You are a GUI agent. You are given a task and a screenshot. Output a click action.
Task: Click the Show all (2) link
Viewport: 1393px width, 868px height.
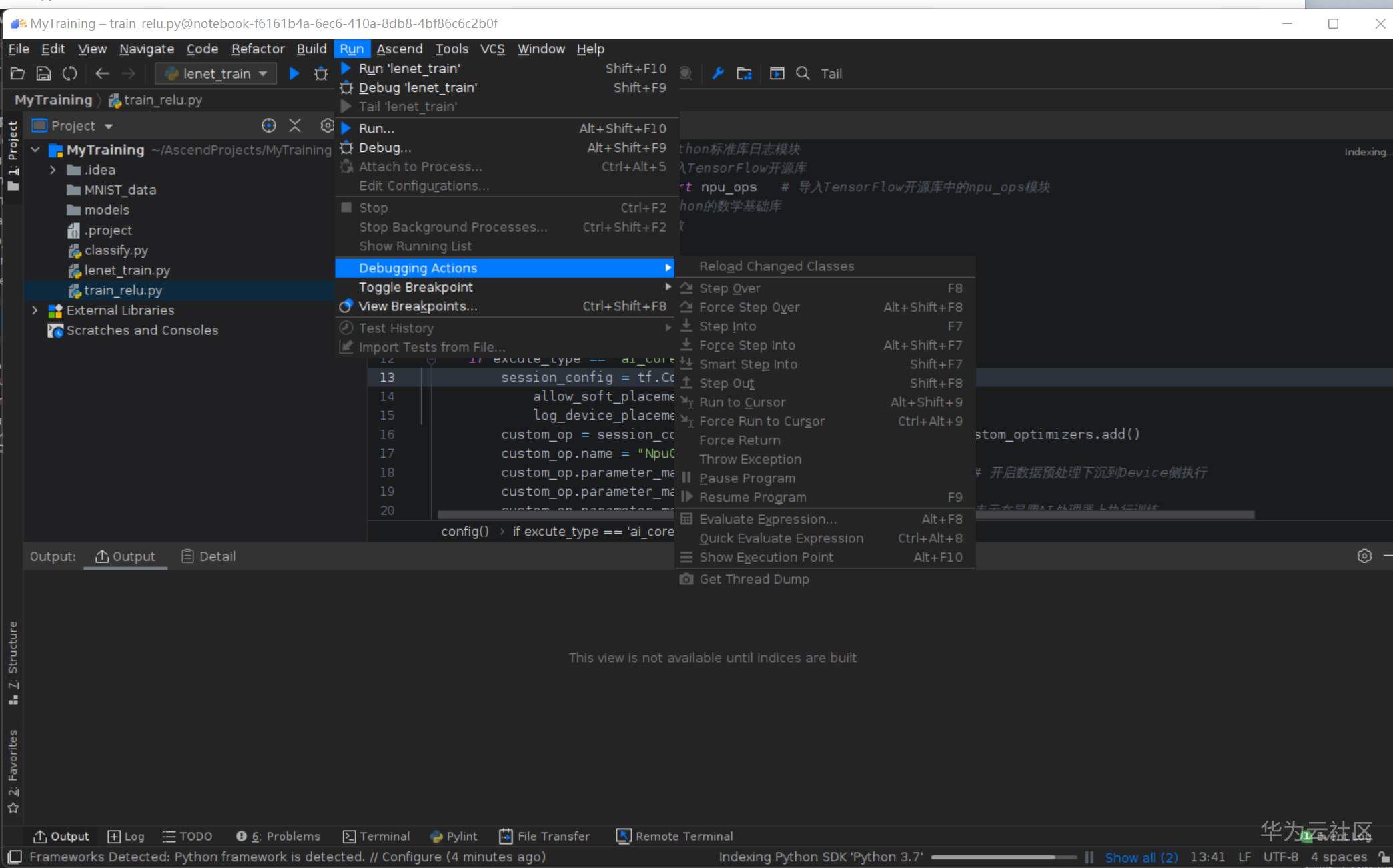coord(1141,857)
